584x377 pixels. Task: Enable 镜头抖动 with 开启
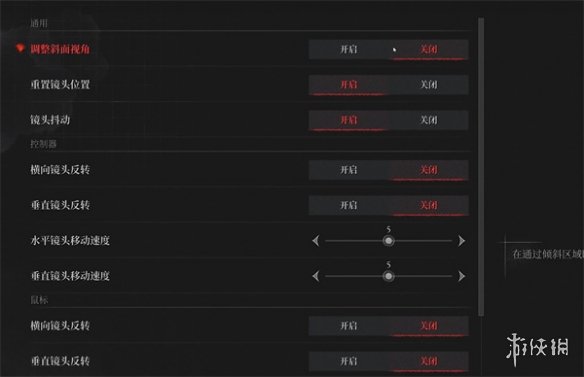click(349, 120)
